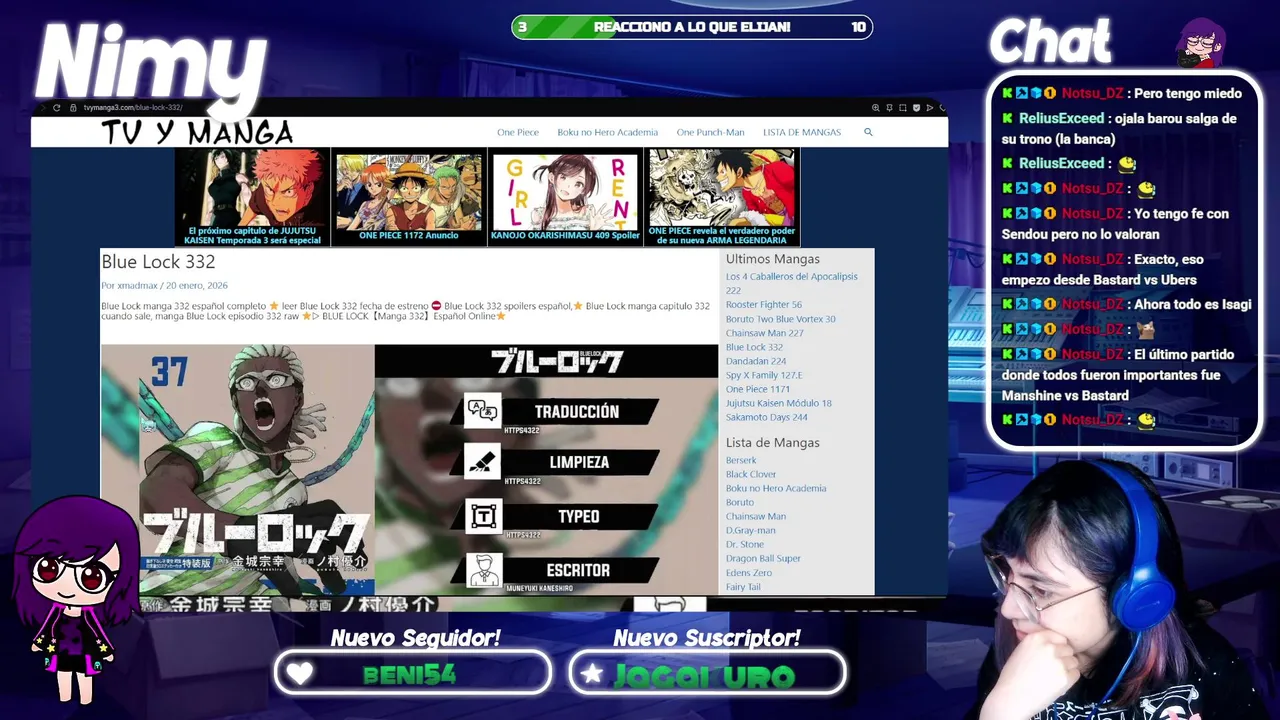The width and height of the screenshot is (1280, 720).
Task: Open Sakamoto Days 244 link
Action: click(x=767, y=417)
